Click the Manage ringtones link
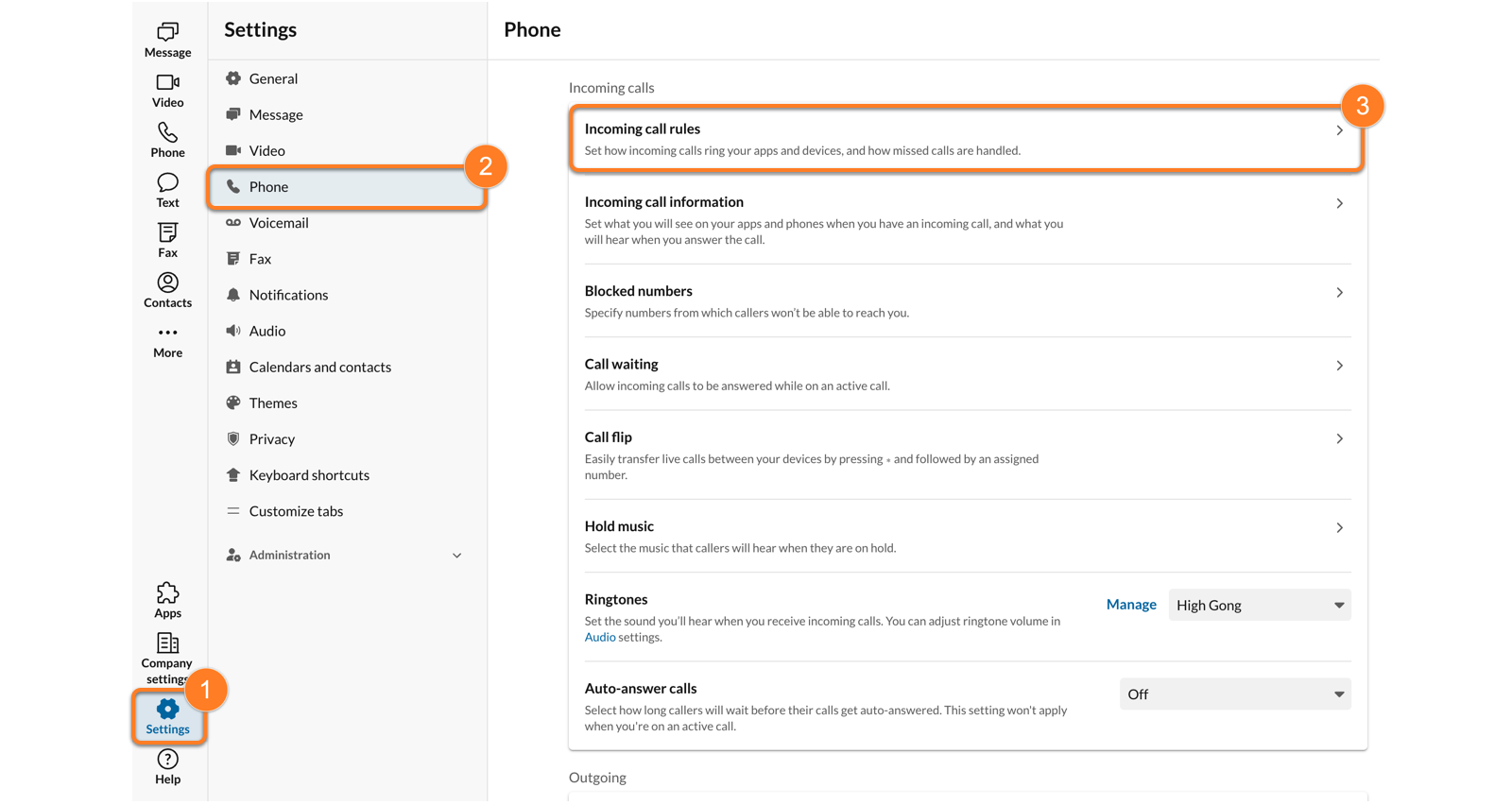 (1131, 605)
